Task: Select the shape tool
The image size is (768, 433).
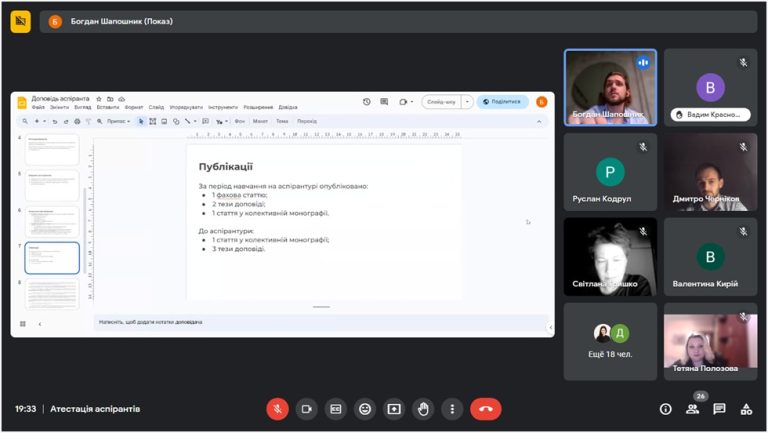Action: (176, 121)
